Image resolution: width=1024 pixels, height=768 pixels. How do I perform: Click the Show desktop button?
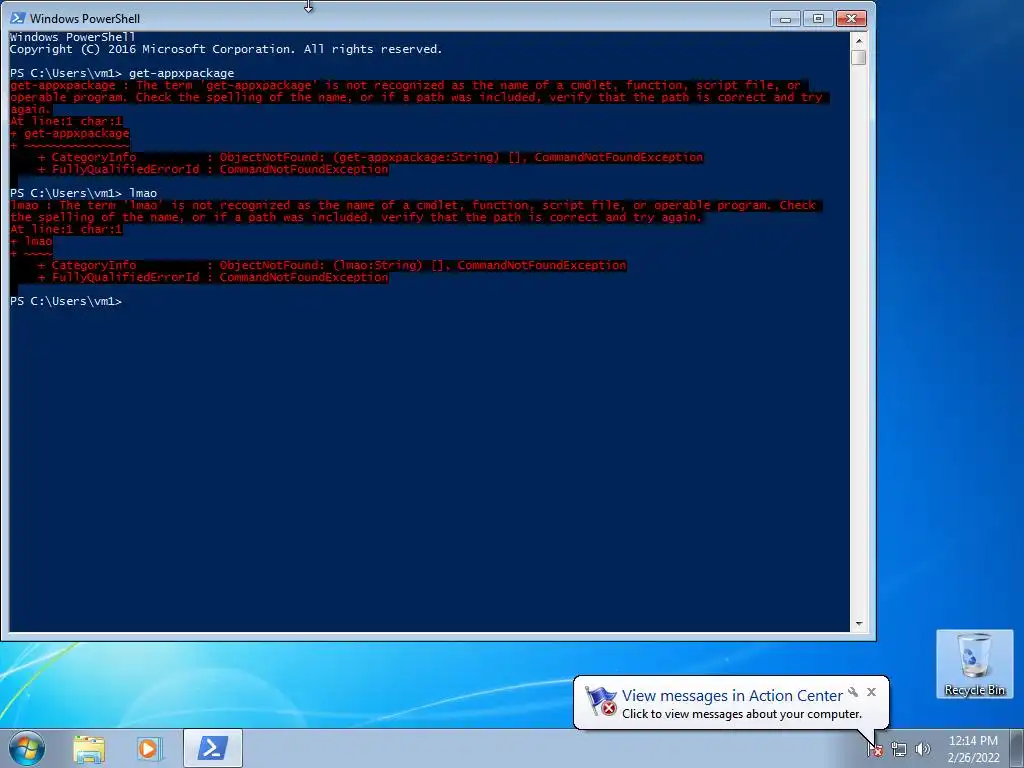[x=1018, y=748]
